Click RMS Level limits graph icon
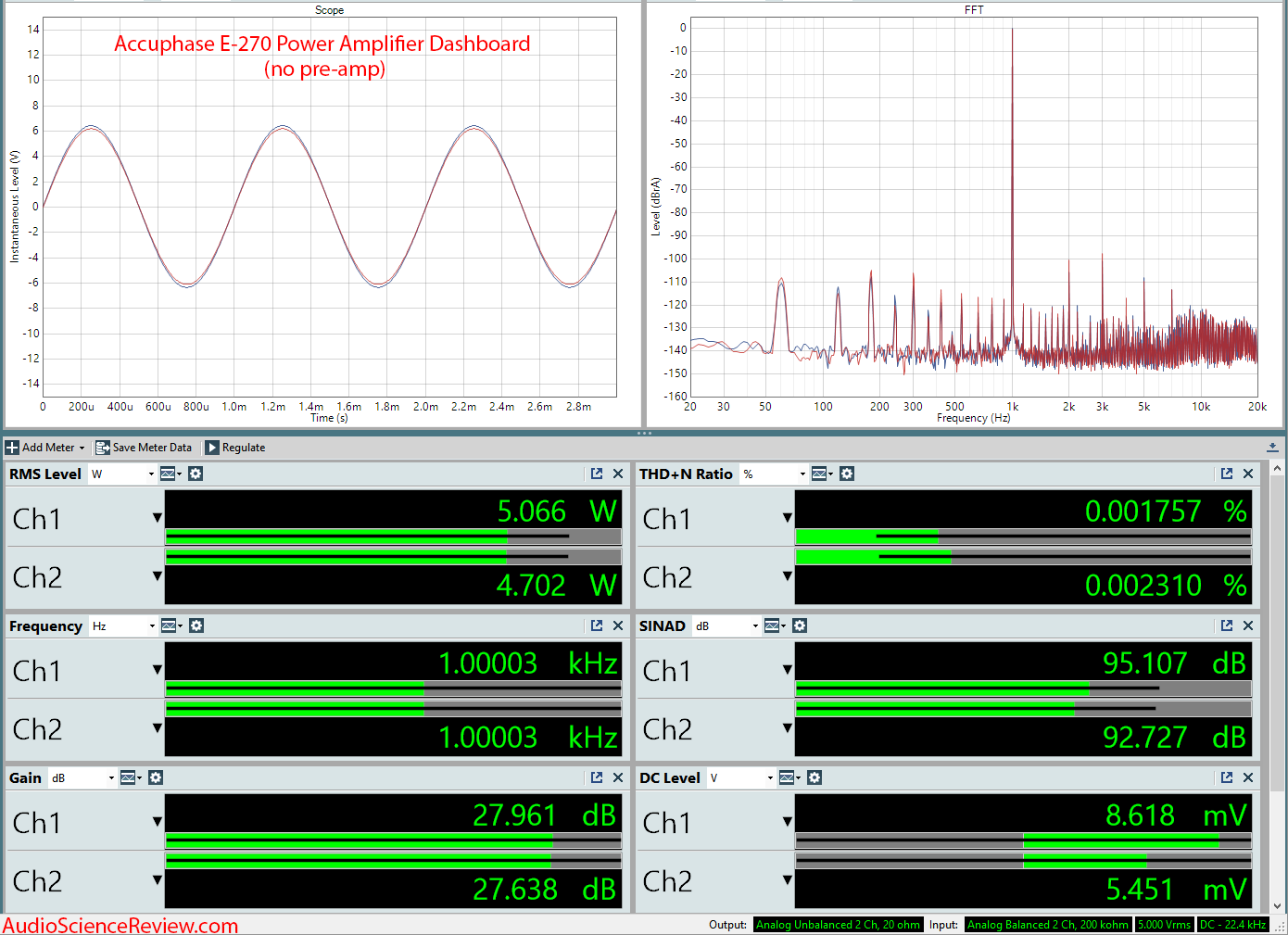 click(x=170, y=474)
